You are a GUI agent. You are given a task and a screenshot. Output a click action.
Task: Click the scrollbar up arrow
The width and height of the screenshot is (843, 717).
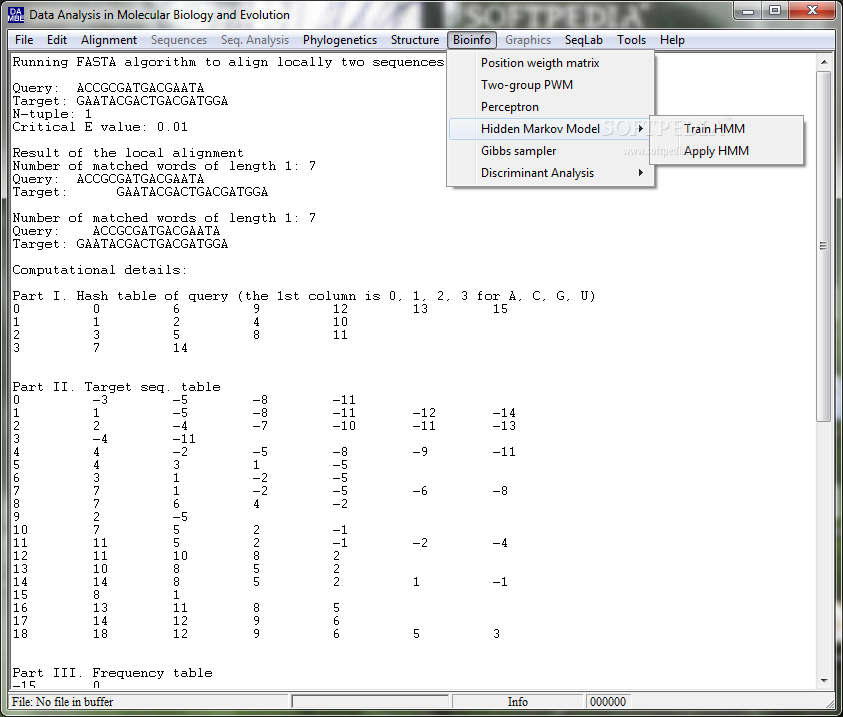[x=824, y=62]
